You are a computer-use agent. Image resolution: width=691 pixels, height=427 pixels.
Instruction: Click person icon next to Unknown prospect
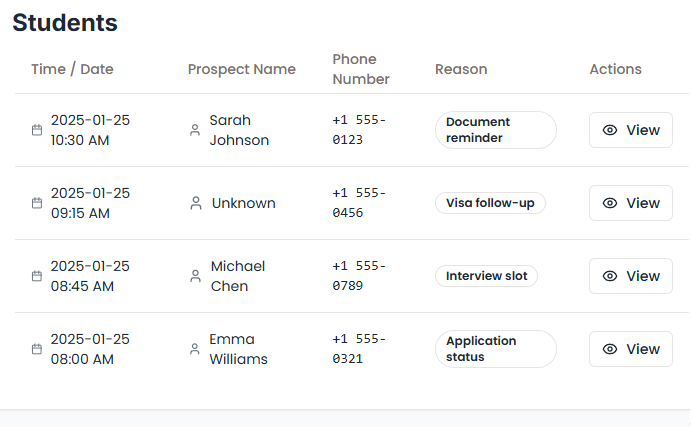pos(196,203)
